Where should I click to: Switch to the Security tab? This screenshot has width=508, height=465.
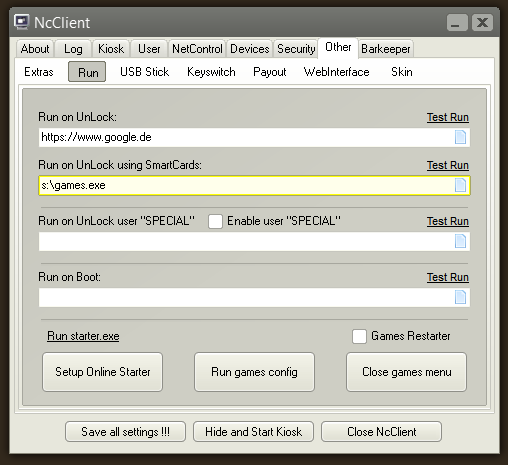[296, 49]
